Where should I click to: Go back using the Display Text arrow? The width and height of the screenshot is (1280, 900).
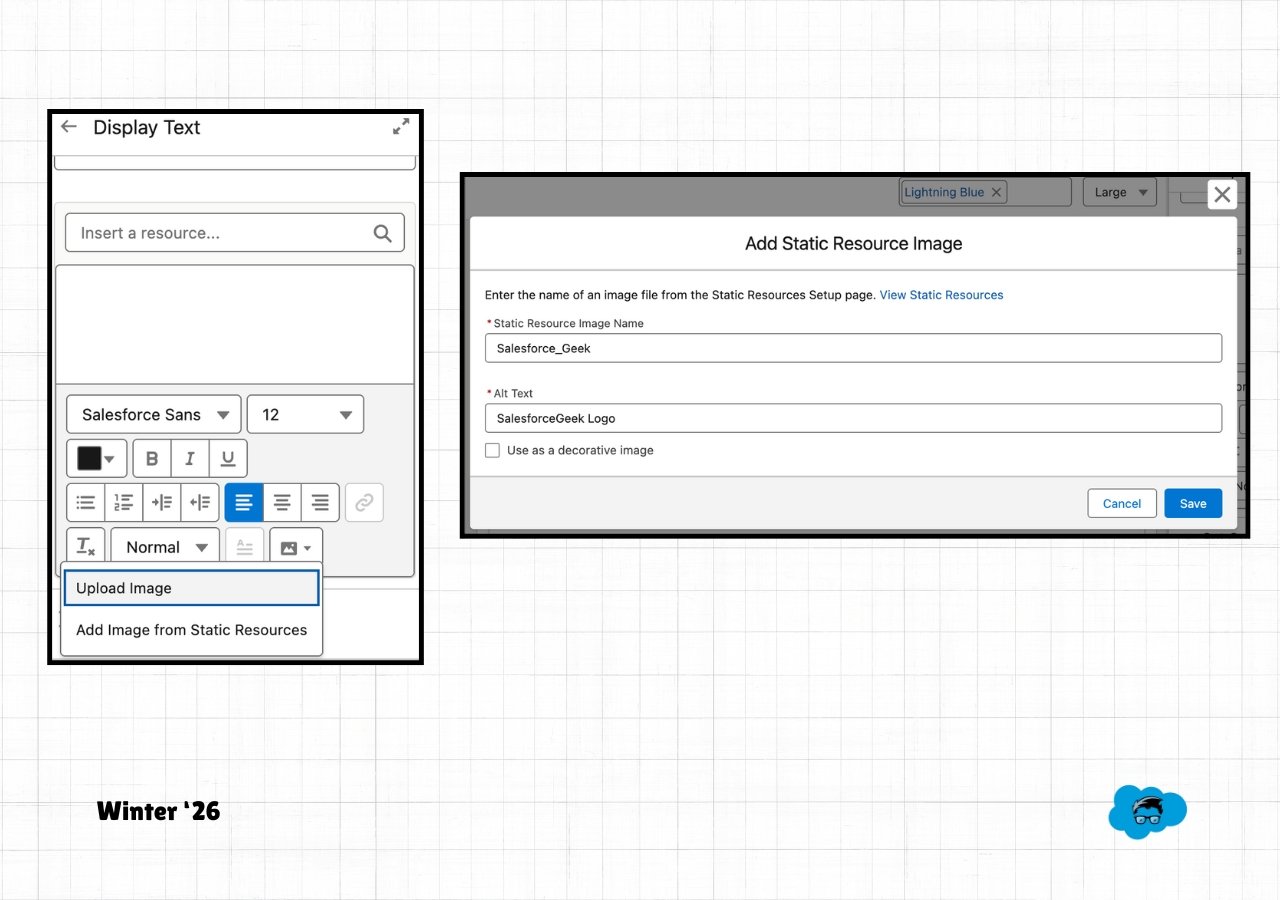[68, 127]
